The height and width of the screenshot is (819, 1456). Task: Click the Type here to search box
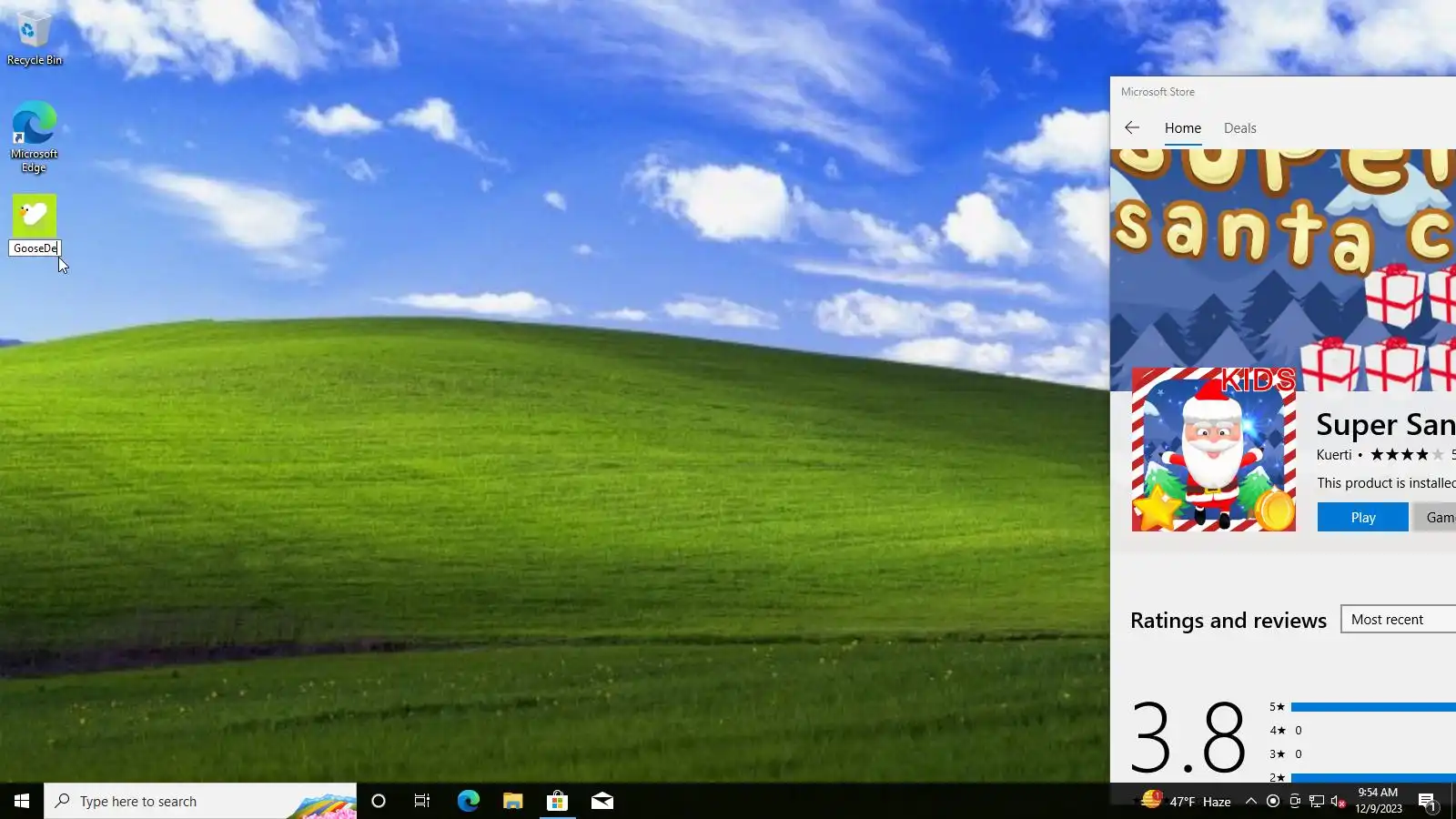click(x=200, y=801)
